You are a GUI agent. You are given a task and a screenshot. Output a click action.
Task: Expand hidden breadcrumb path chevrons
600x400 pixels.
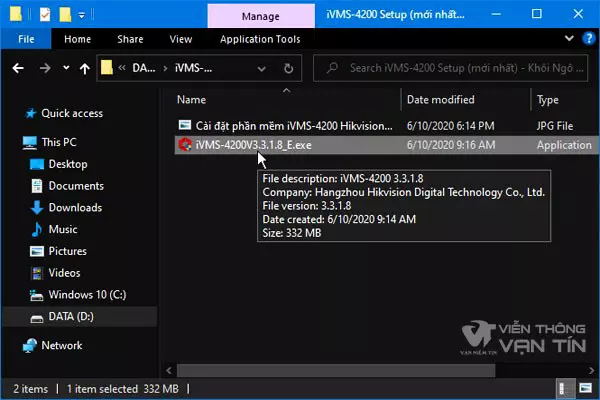122,68
